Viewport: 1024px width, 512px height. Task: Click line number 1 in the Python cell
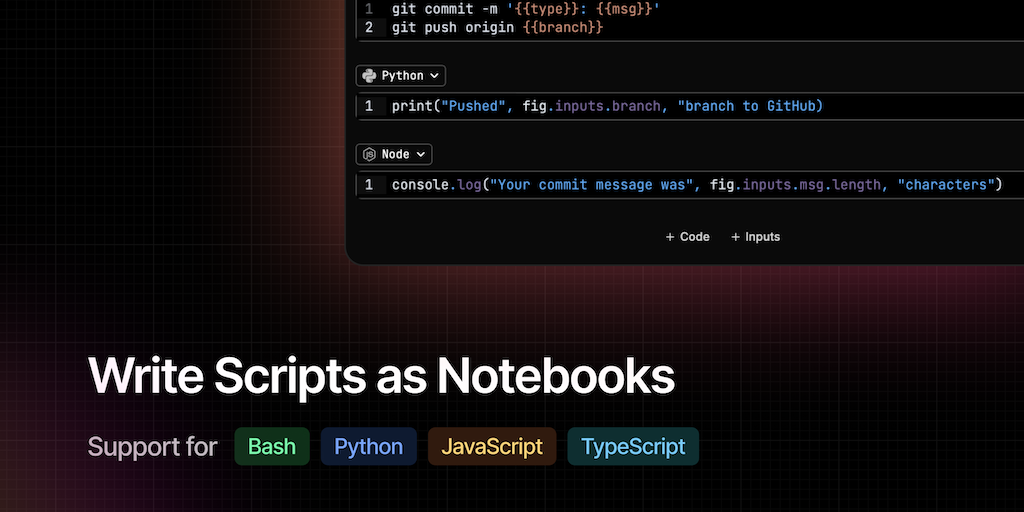(x=369, y=106)
